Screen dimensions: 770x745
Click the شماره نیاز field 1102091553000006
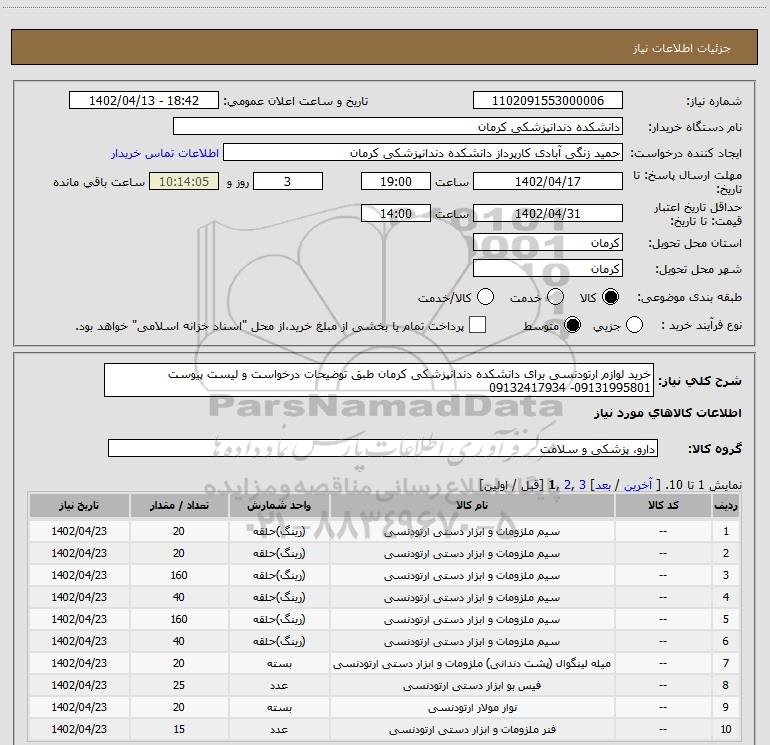point(548,100)
